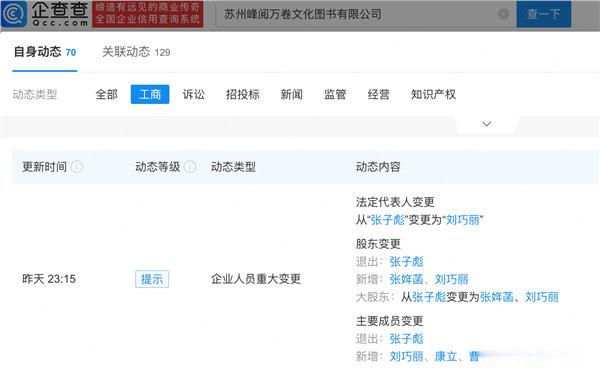Image resolution: width=600 pixels, height=372 pixels.
Task: Click the 动态内容 column header
Action: (x=378, y=167)
